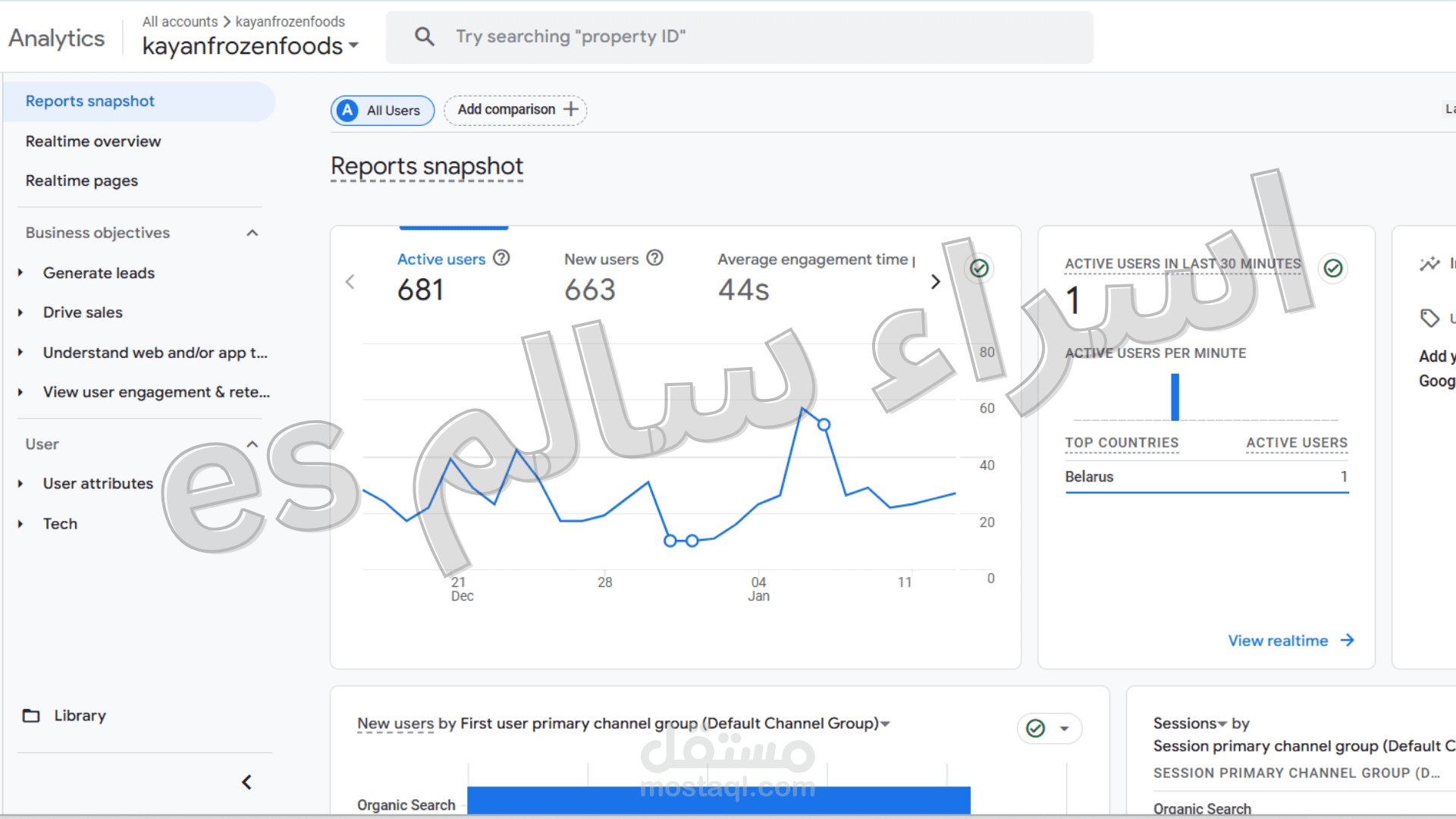The image size is (1456, 819).
Task: Click the Add comparison button
Action: point(516,110)
